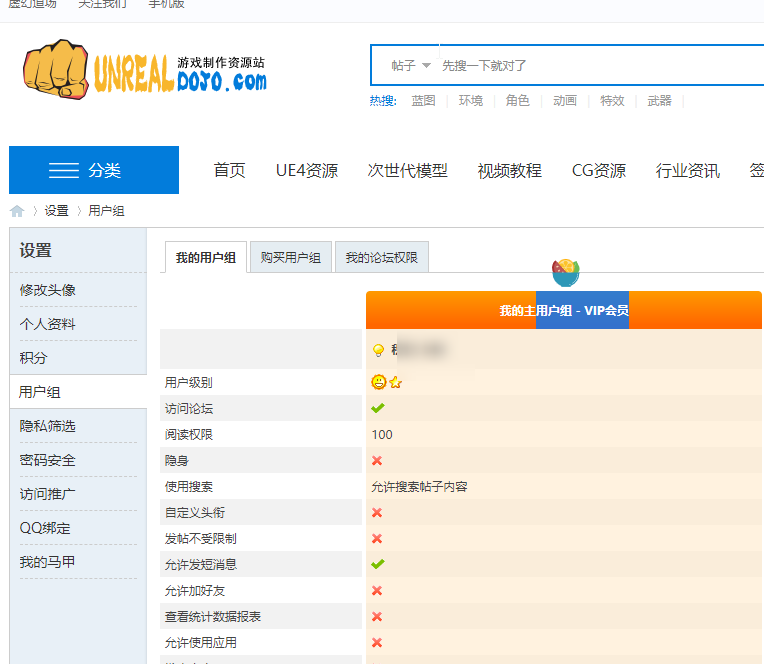Click the text 允许搜索帖子内容
This screenshot has height=664, width=764.
pyautogui.click(x=420, y=487)
